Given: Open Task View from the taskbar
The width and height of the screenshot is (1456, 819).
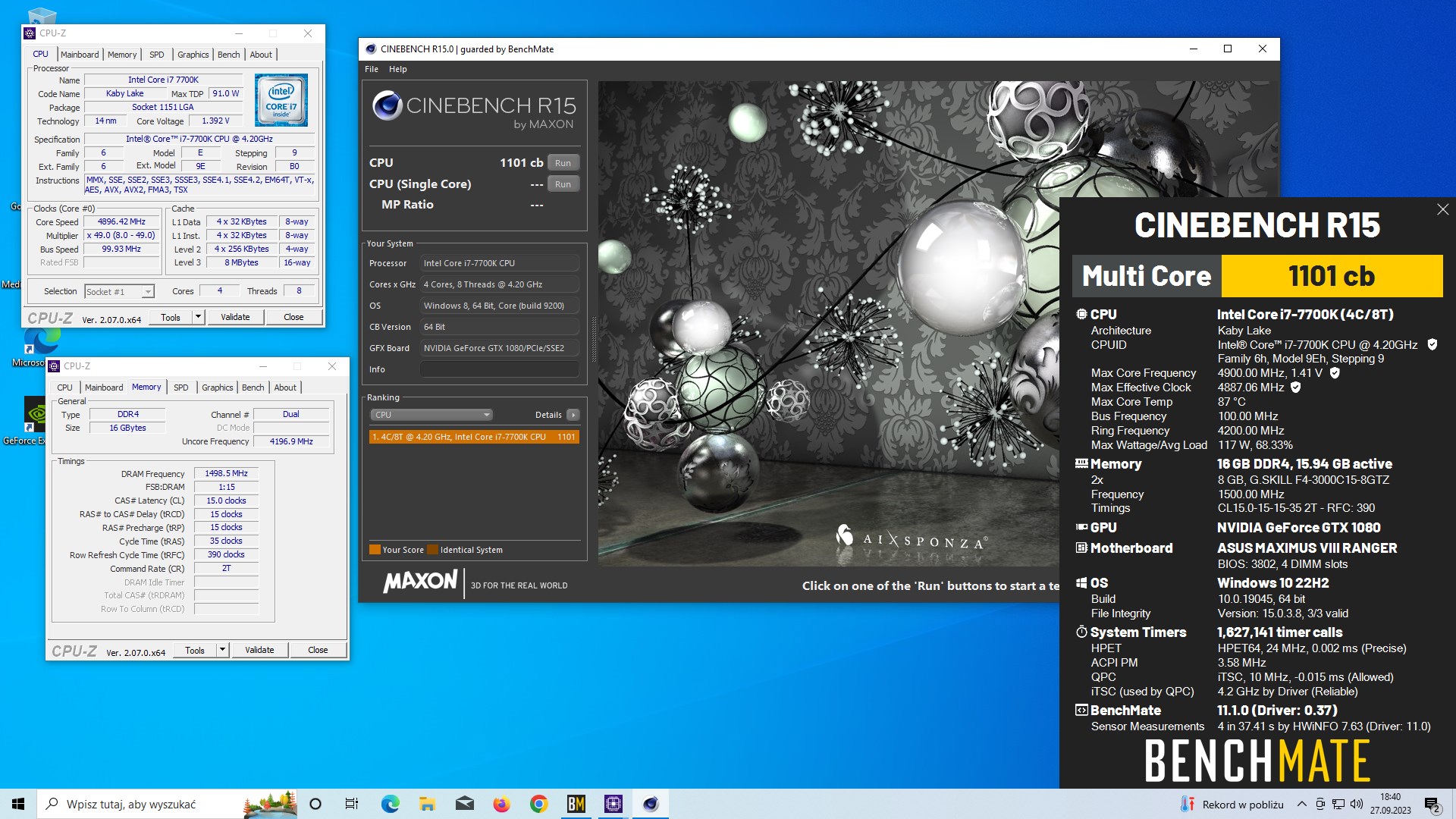Looking at the screenshot, I should tap(352, 804).
